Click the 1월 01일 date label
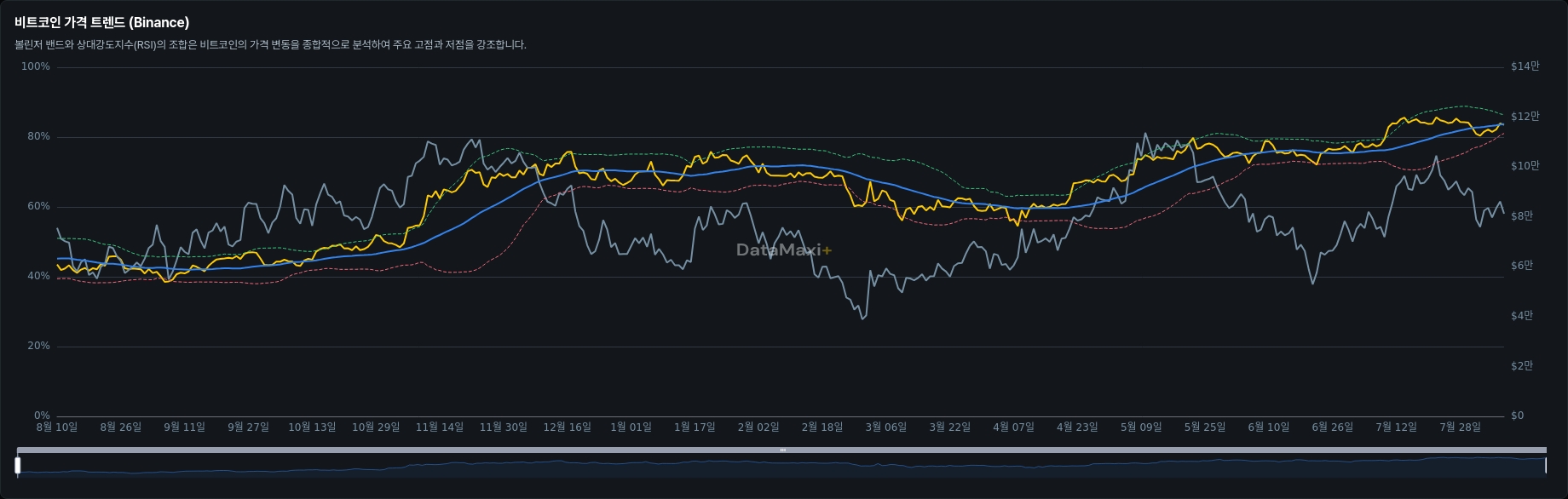The width and height of the screenshot is (1568, 499). tap(631, 427)
